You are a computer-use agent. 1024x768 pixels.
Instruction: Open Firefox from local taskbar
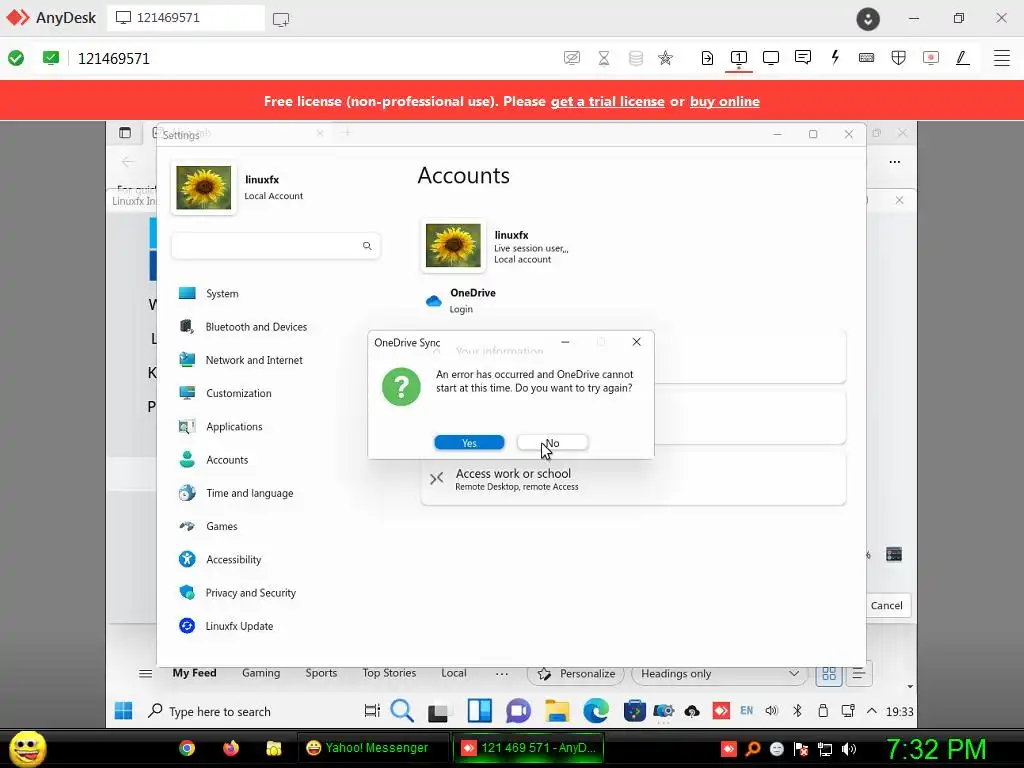(x=231, y=748)
